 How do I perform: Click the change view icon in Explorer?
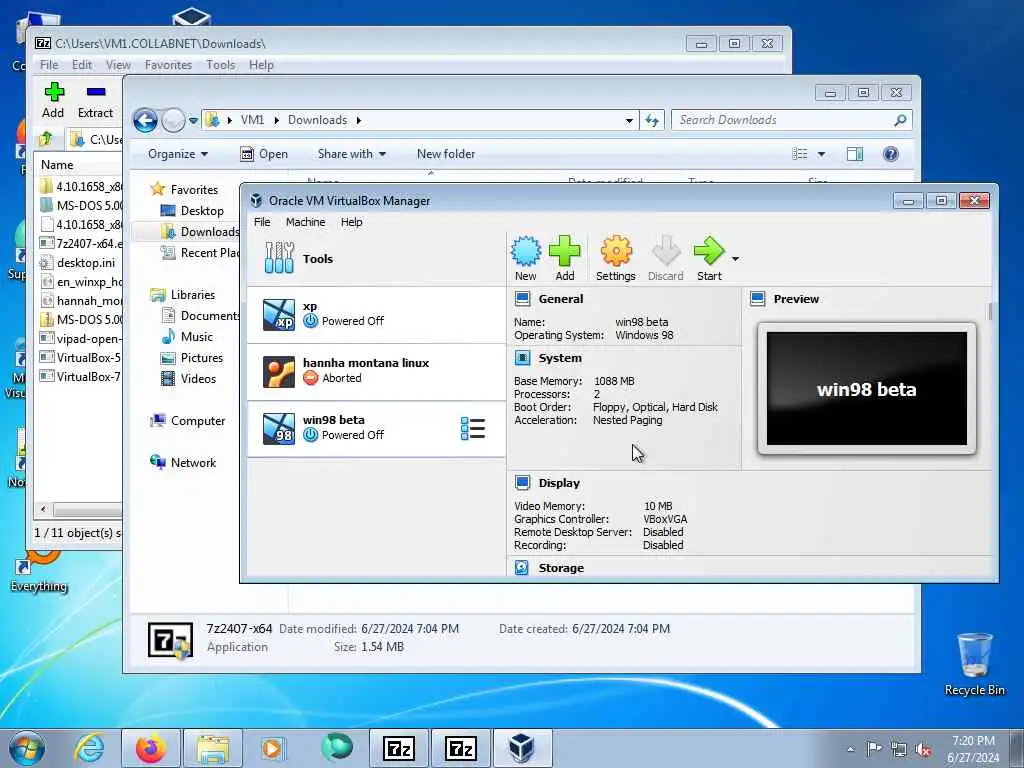(x=800, y=154)
